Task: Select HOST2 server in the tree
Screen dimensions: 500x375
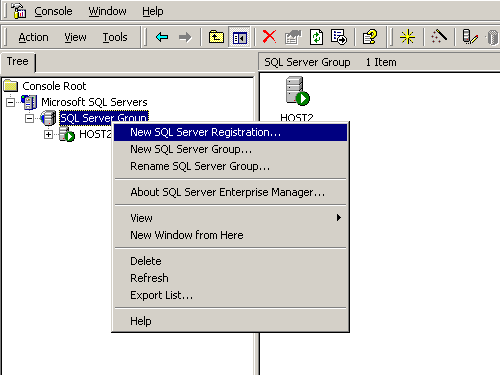Action: pos(95,134)
